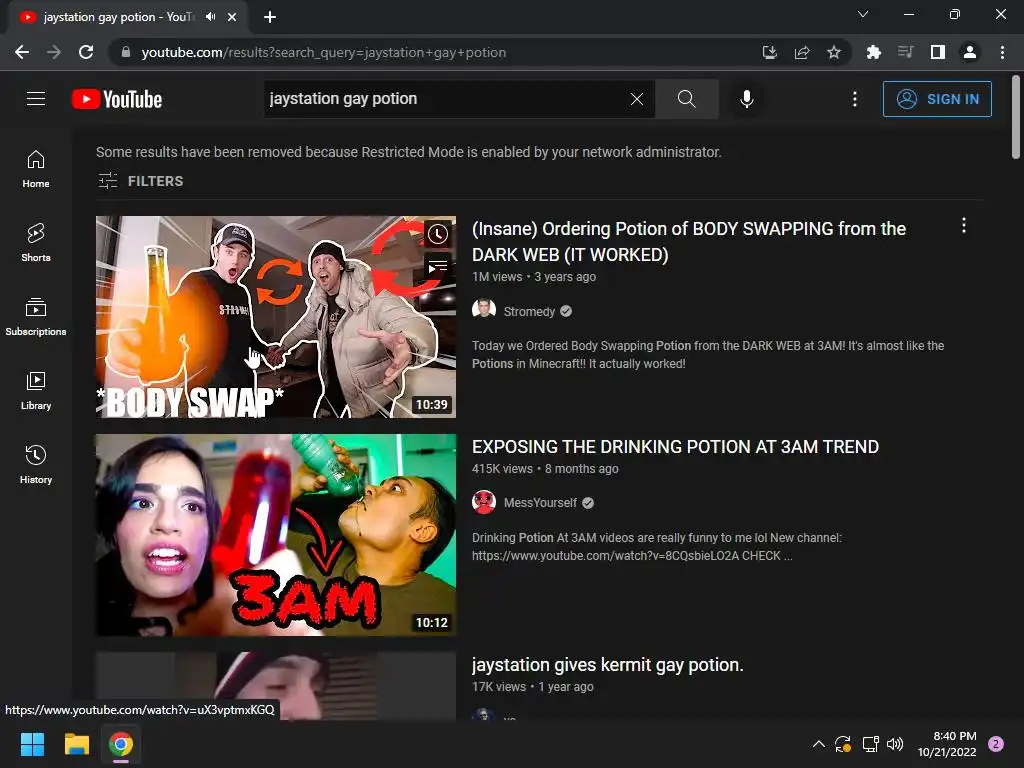The width and height of the screenshot is (1024, 768).
Task: Open the notifications badge
Action: tap(996, 744)
